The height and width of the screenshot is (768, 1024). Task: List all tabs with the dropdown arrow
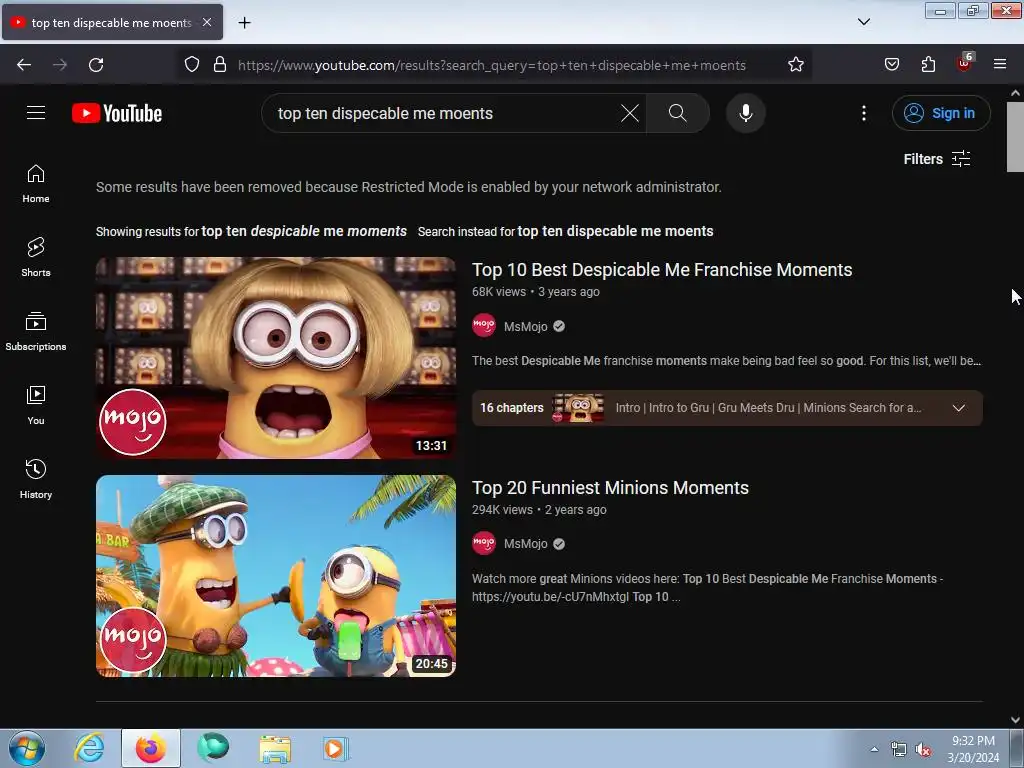click(x=863, y=22)
